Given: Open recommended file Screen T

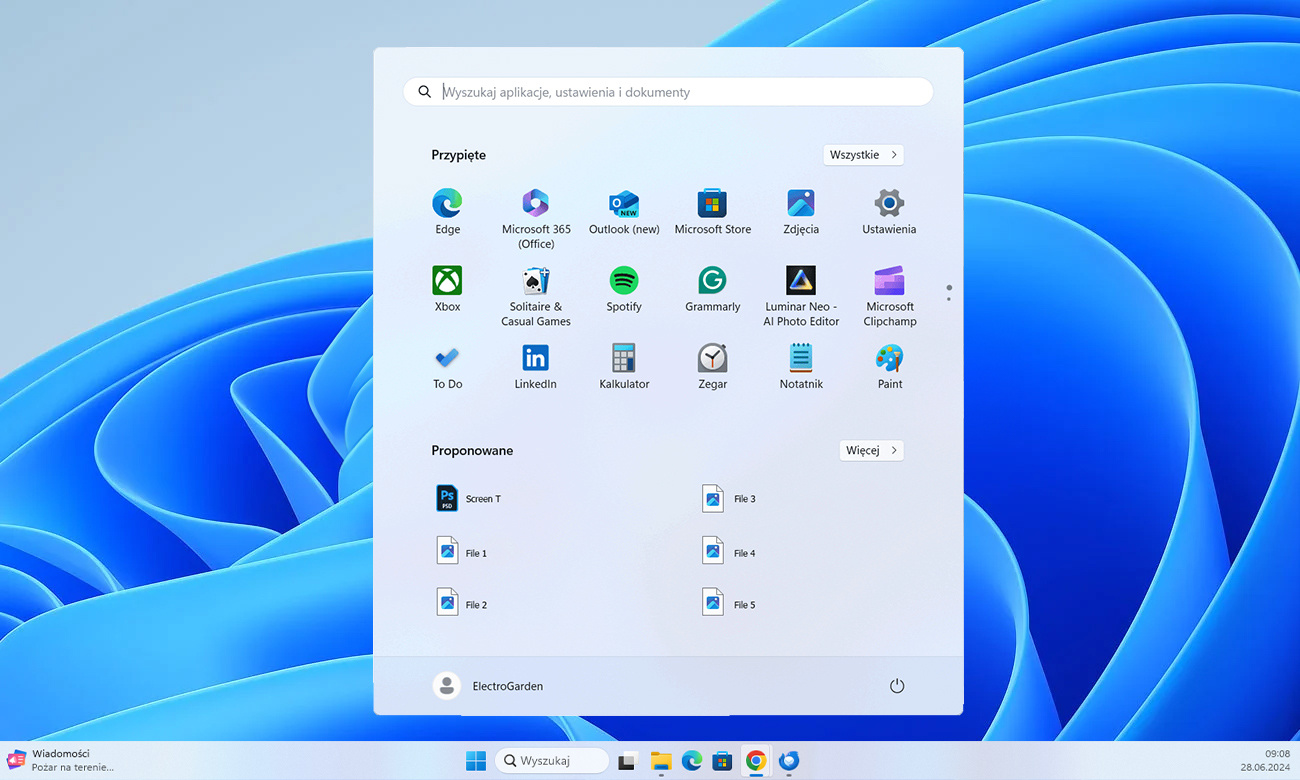Looking at the screenshot, I should 470,498.
